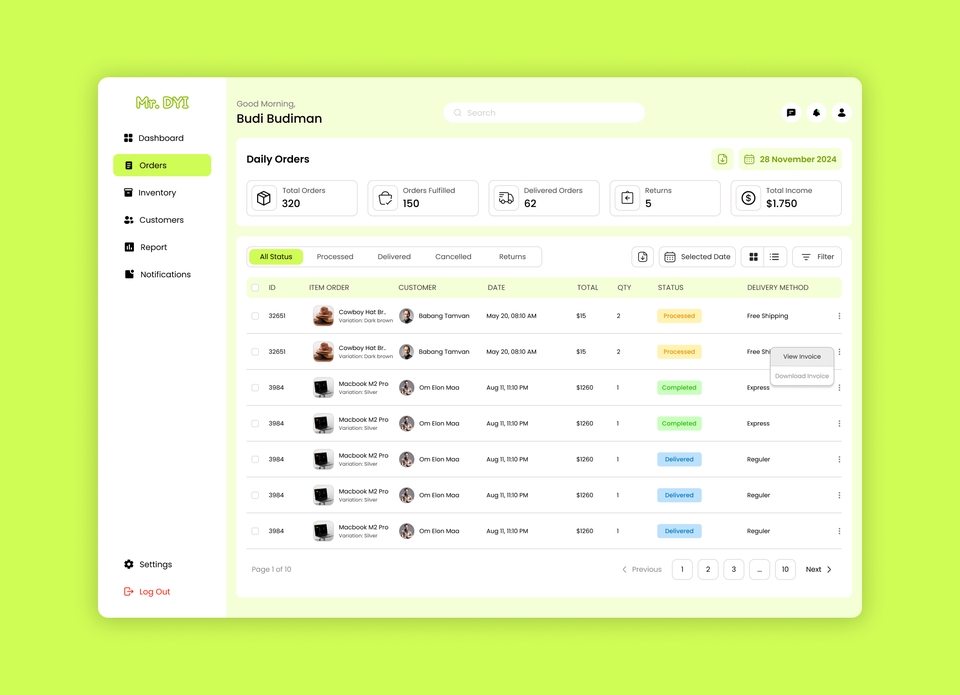The image size is (960, 695).
Task: Open the Report section from the sidebar
Action: [150, 247]
